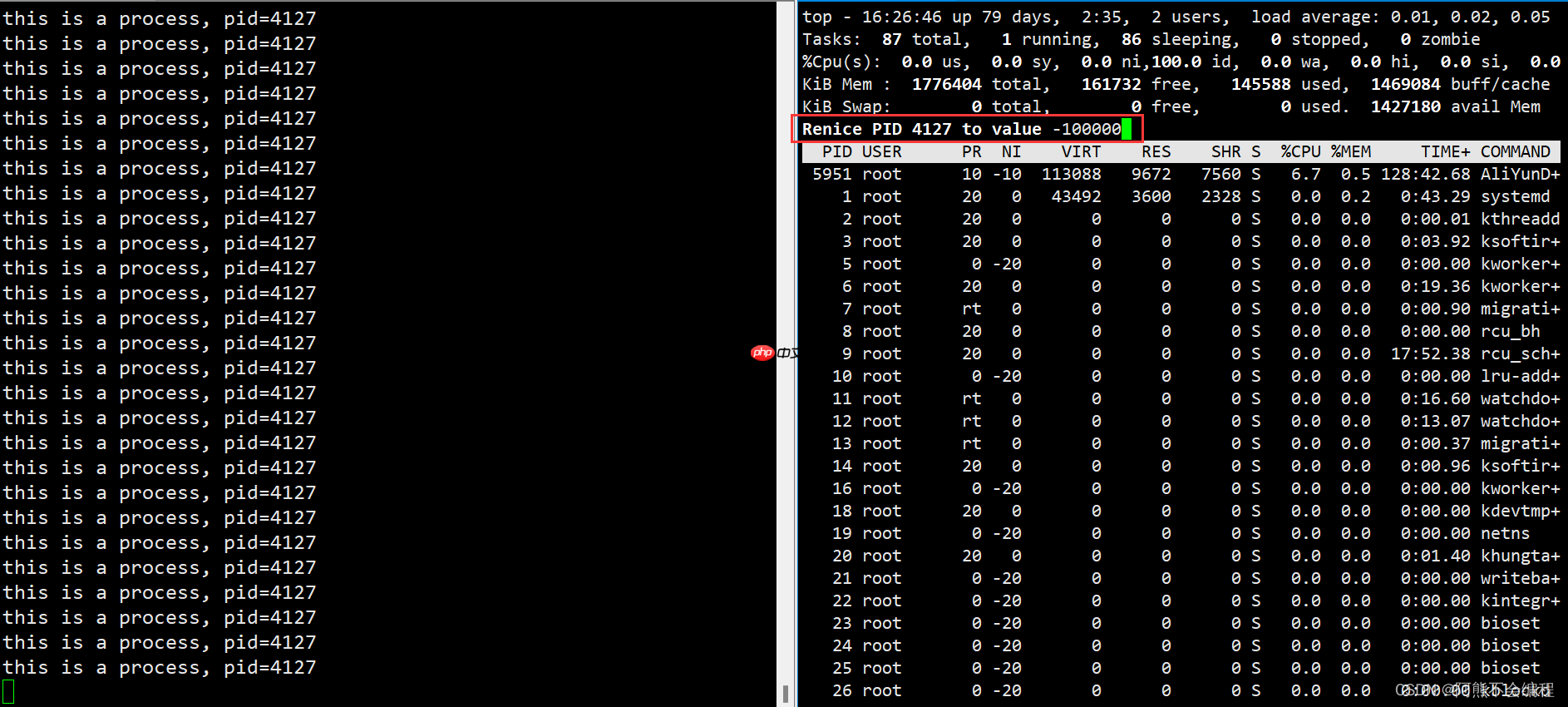Select the COMMAND column header
The image size is (1568, 707).
[1516, 151]
